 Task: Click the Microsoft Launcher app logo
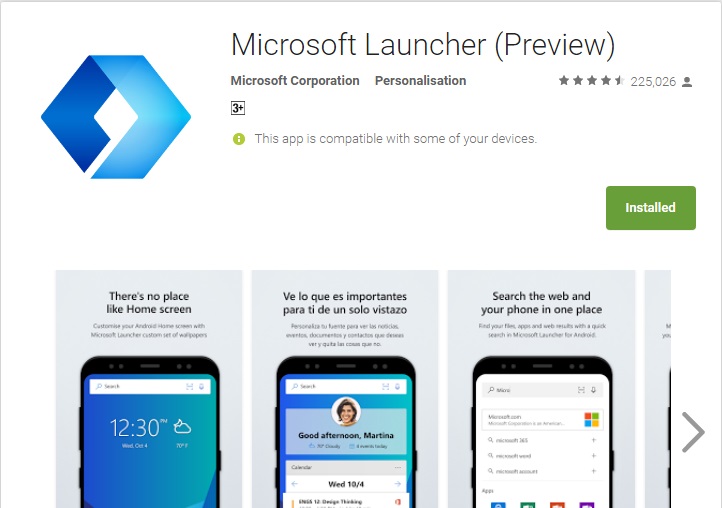[x=116, y=117]
